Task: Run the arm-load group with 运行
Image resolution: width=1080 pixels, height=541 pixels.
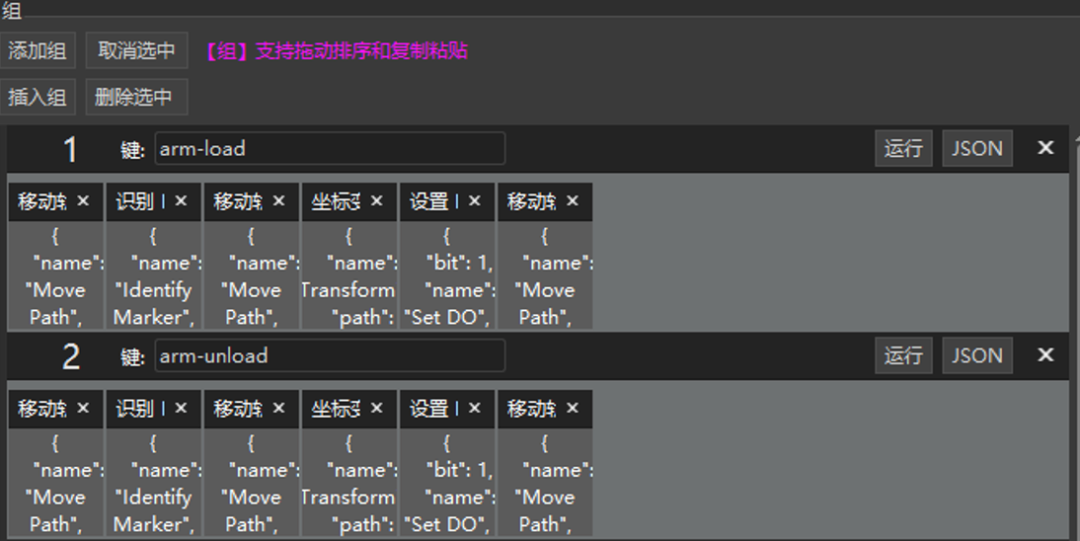Action: pos(903,149)
